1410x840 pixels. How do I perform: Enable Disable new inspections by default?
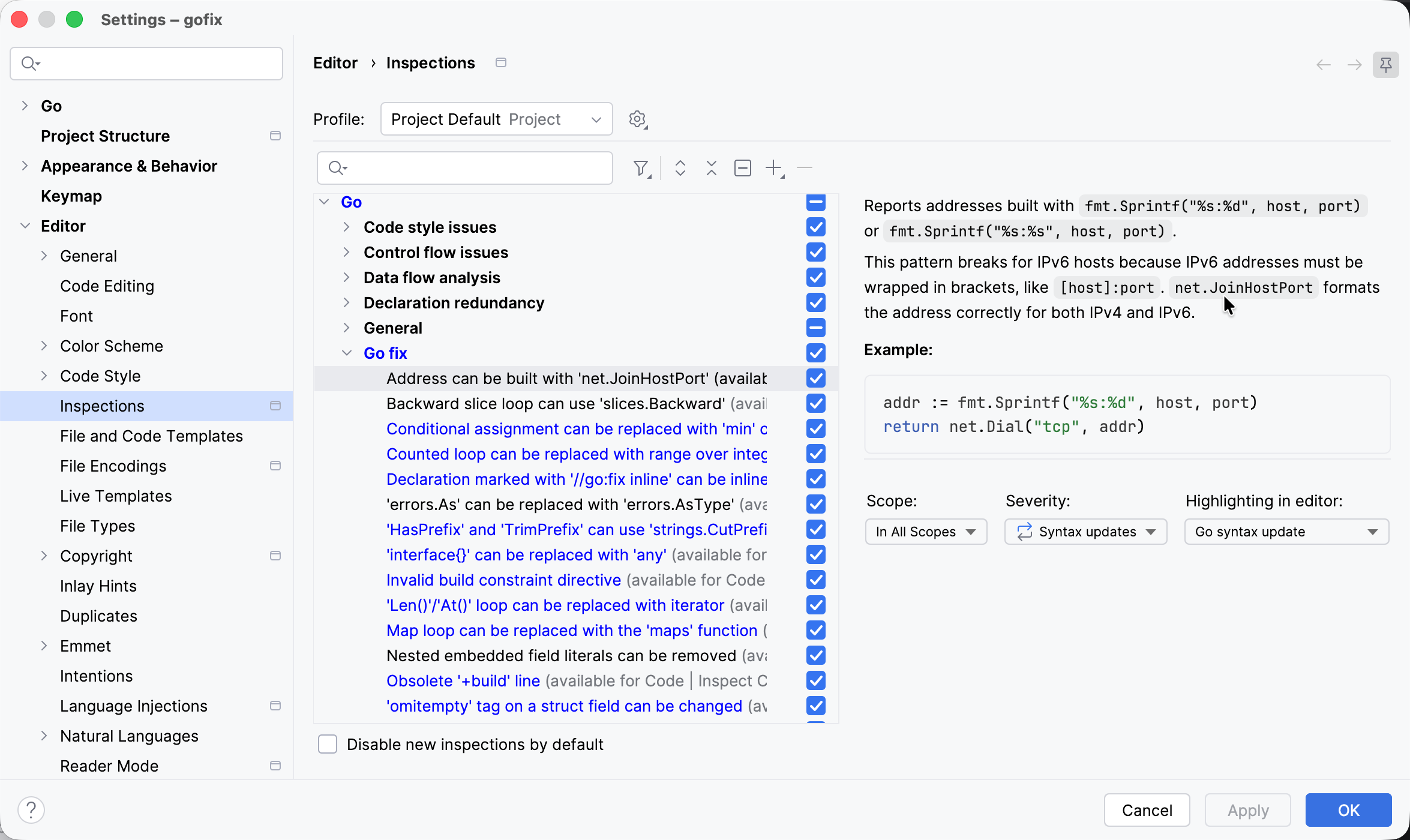[x=328, y=745]
